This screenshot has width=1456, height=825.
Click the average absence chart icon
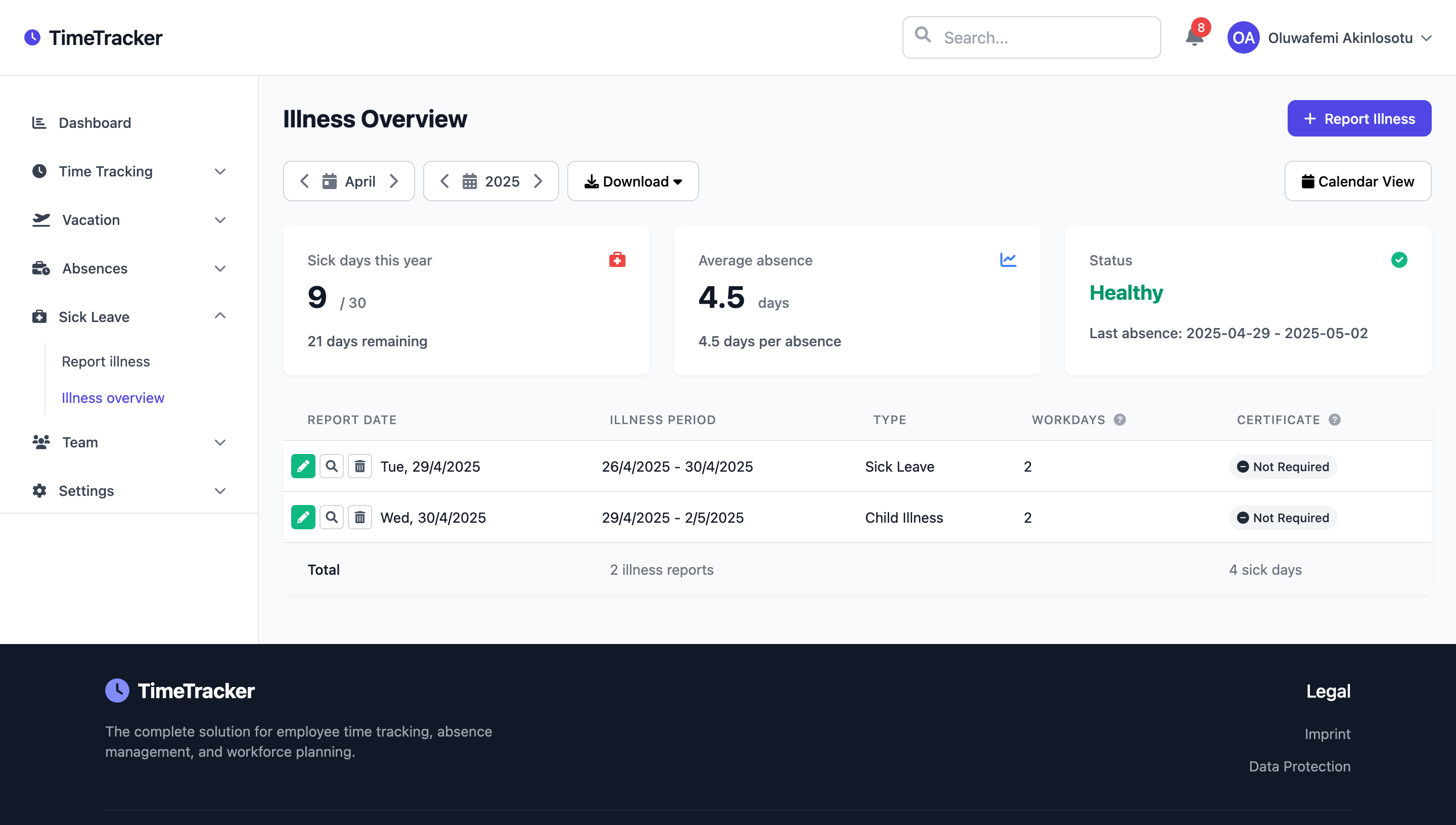tap(1009, 260)
